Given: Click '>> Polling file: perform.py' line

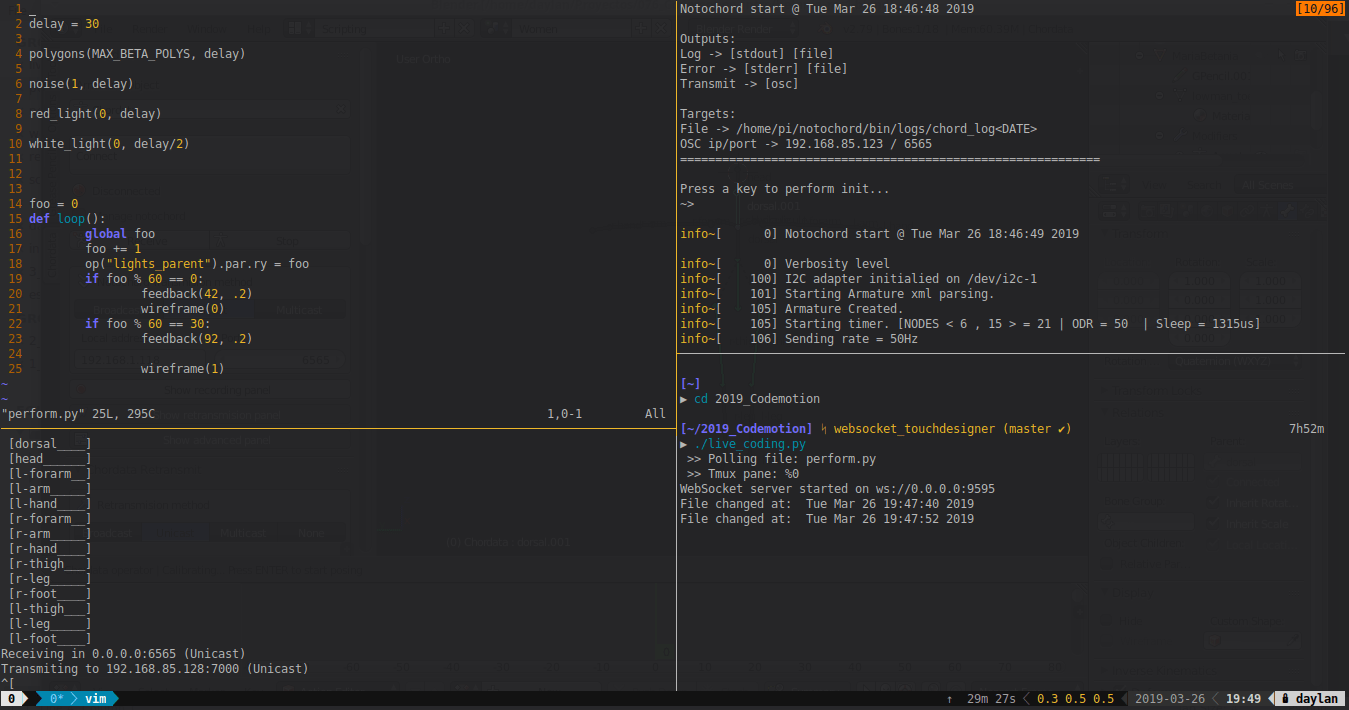Looking at the screenshot, I should tap(782, 458).
